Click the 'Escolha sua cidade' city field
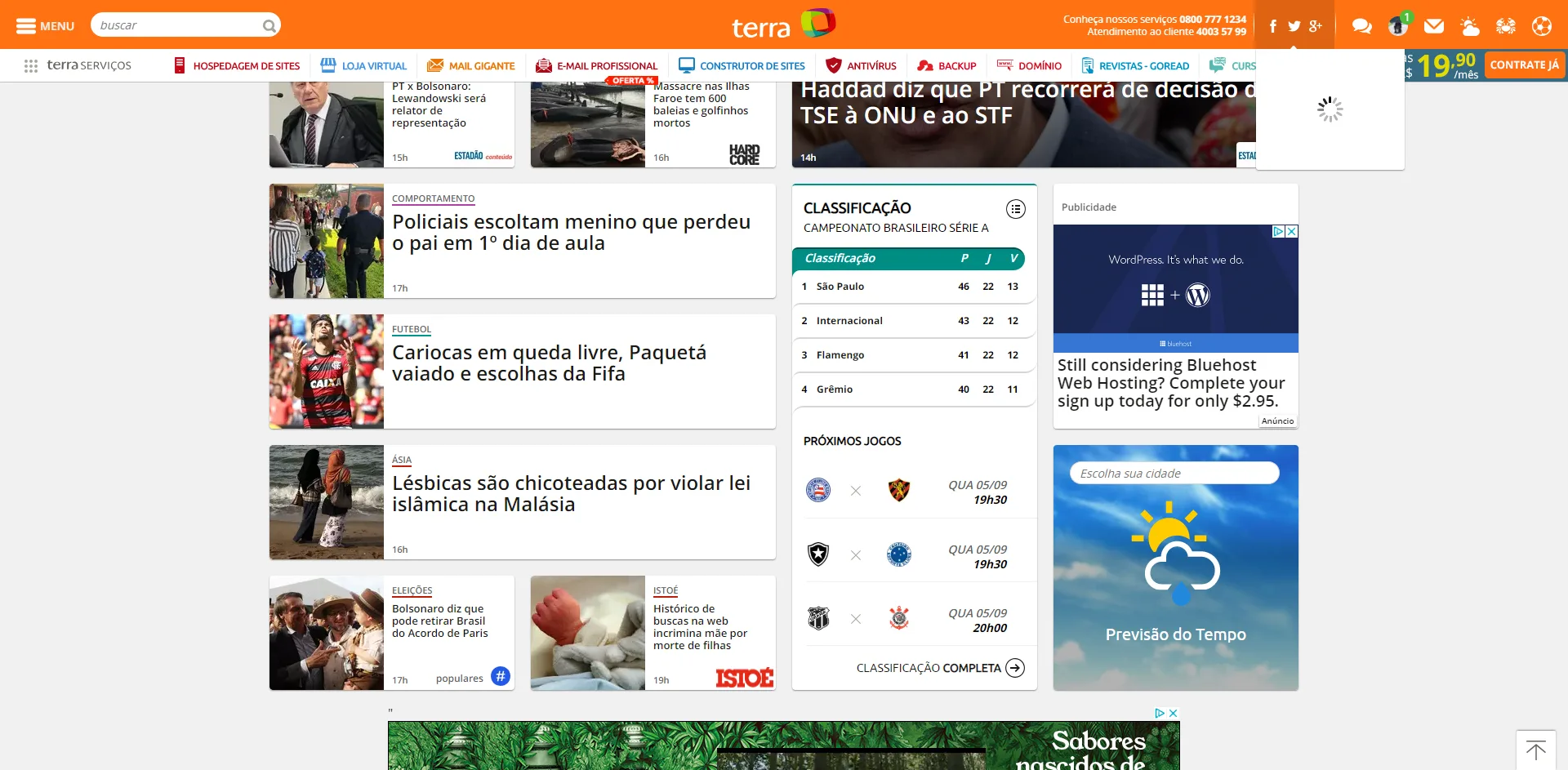 [1174, 474]
